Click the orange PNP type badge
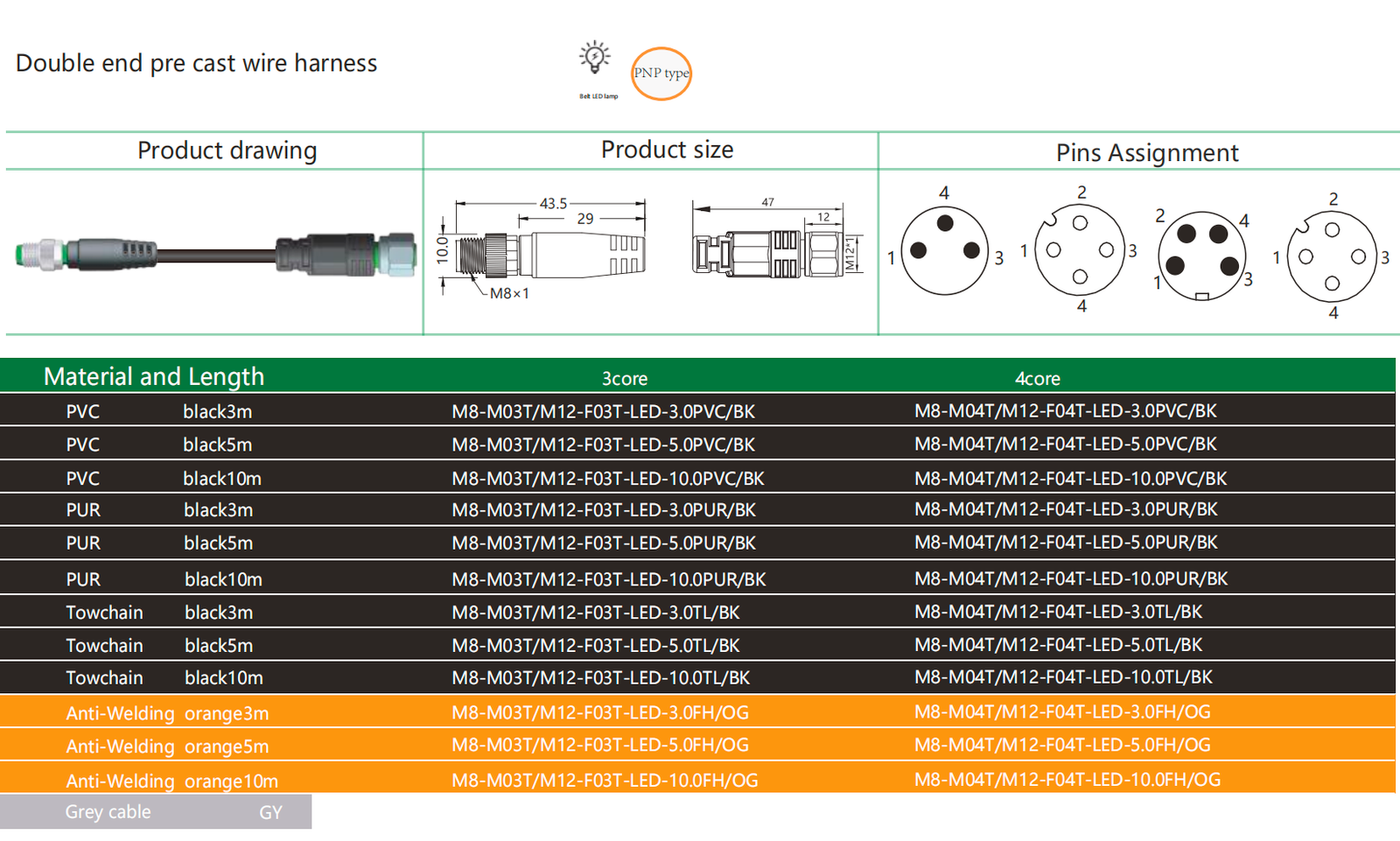 pos(661,74)
